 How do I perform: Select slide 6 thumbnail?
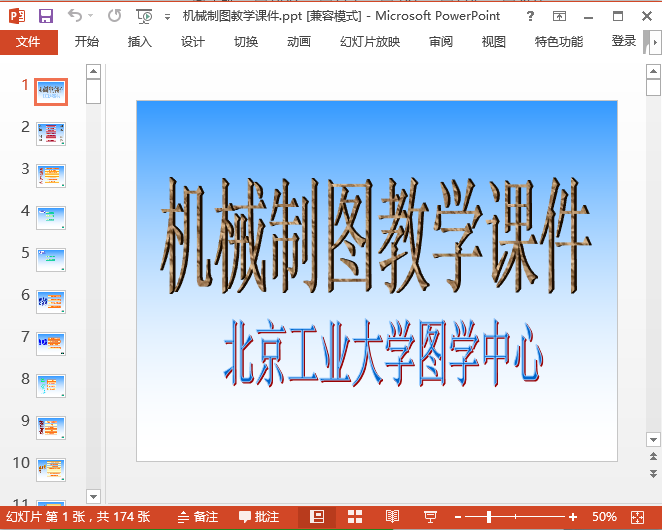tap(51, 302)
